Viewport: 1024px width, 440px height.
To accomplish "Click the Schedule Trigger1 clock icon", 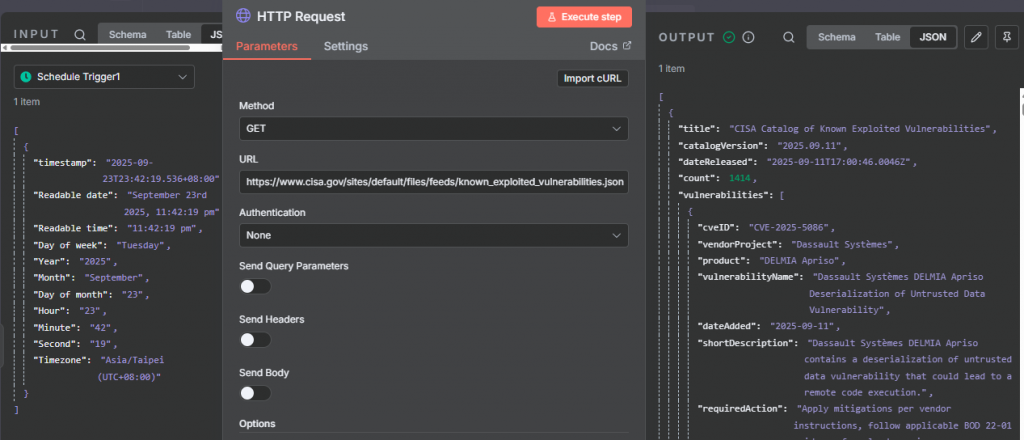I will [x=27, y=76].
